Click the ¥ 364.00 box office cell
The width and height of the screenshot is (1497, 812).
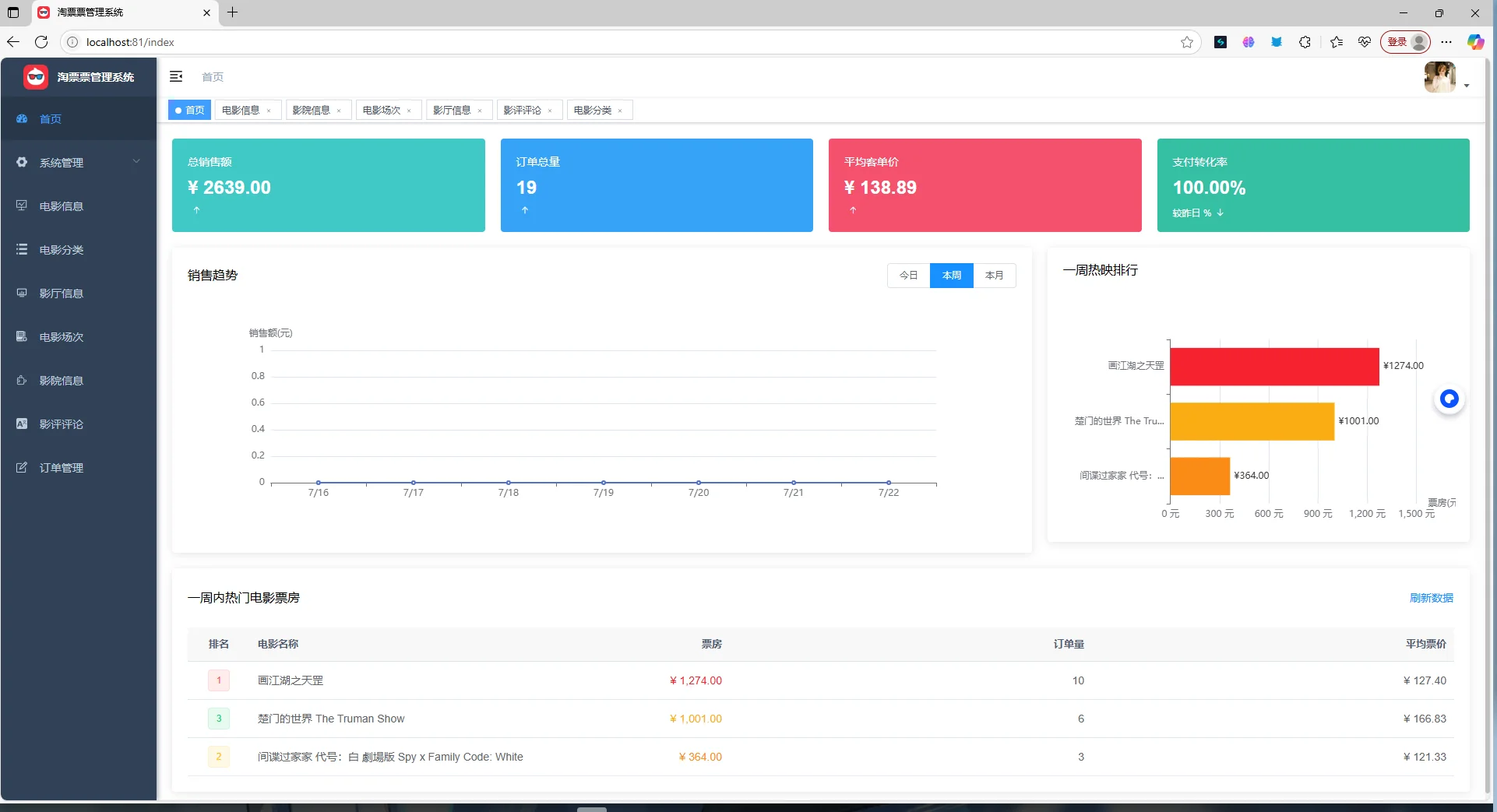click(x=700, y=757)
